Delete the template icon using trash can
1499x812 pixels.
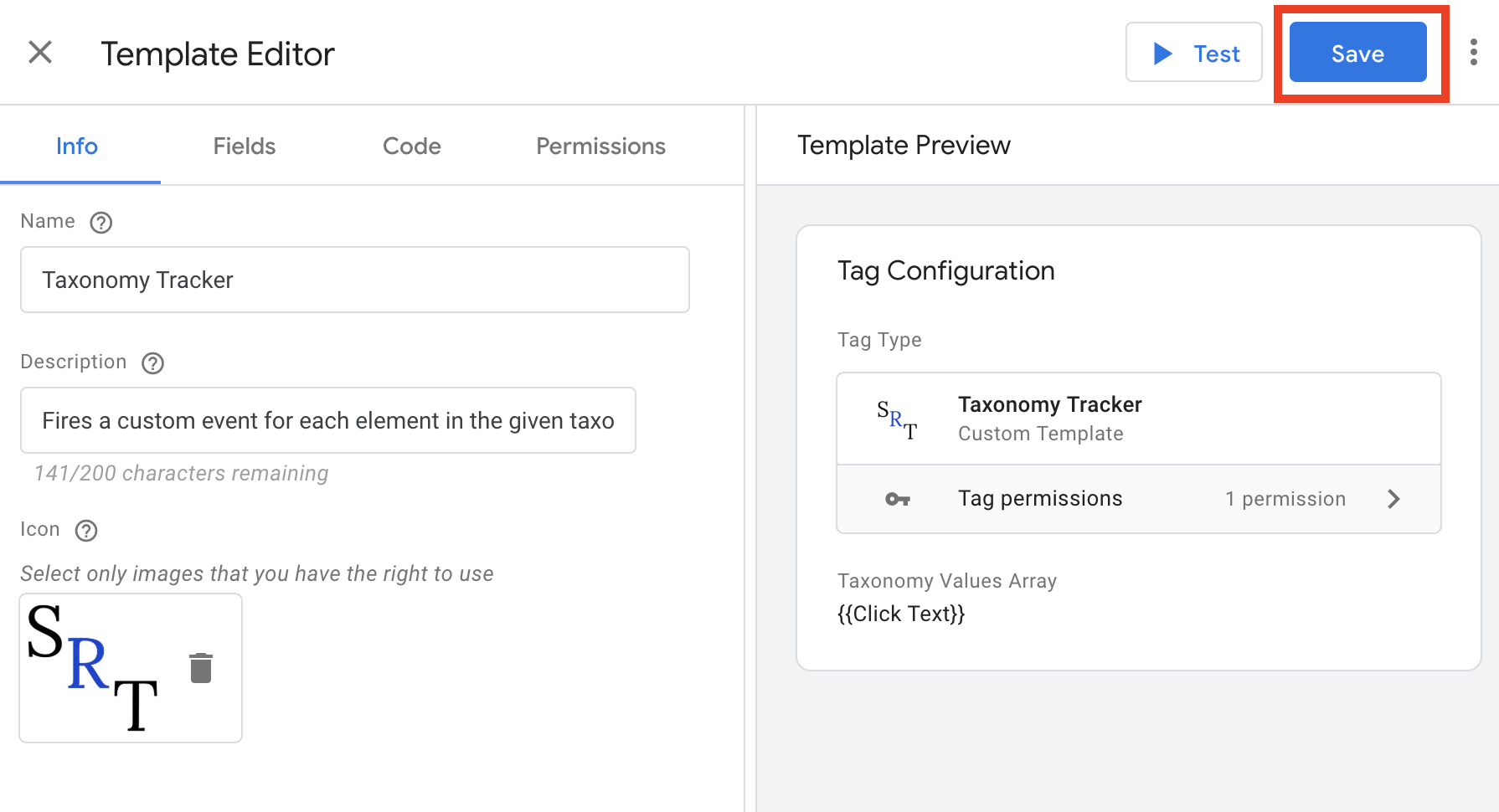[201, 668]
